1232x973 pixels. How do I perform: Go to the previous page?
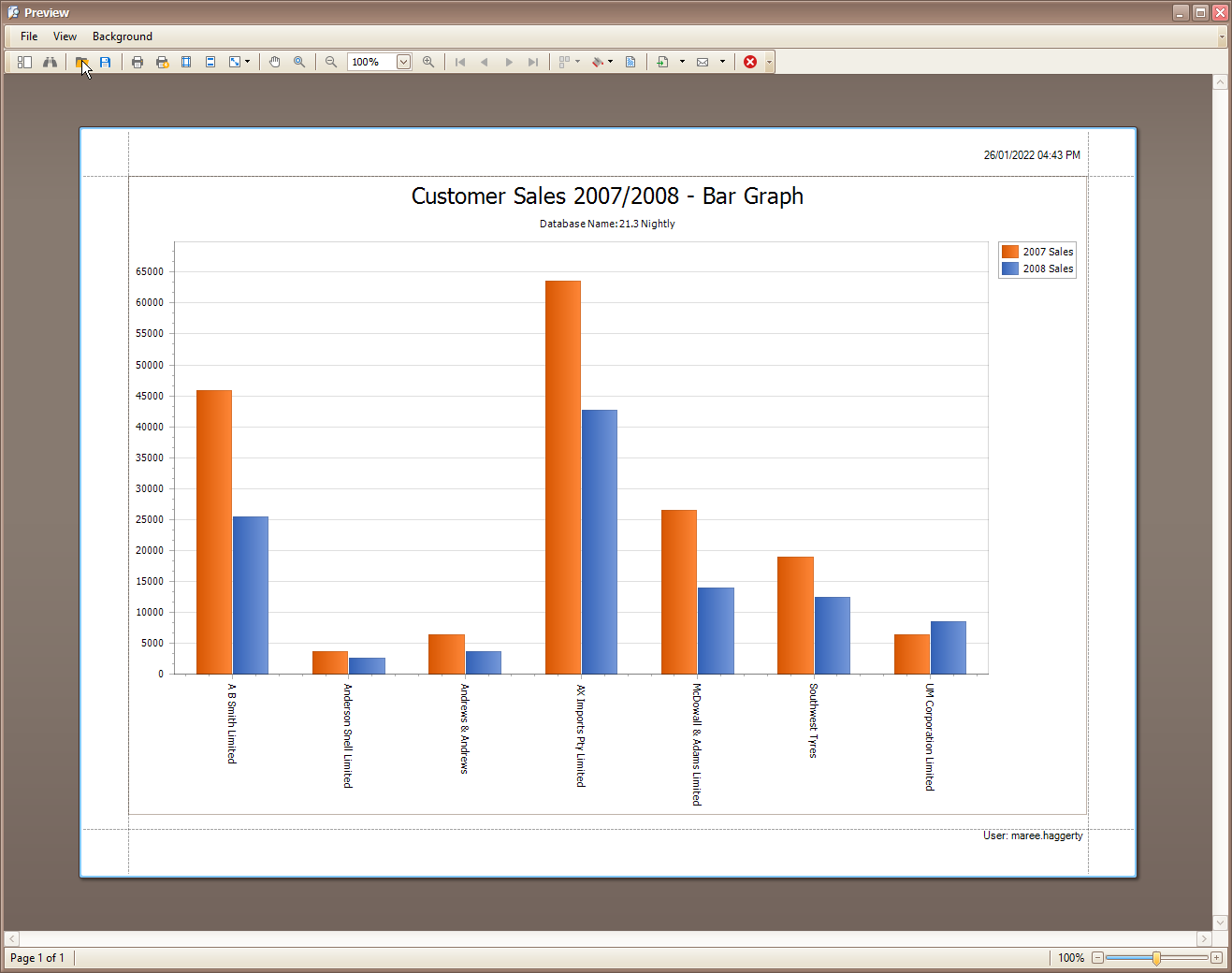tap(485, 62)
